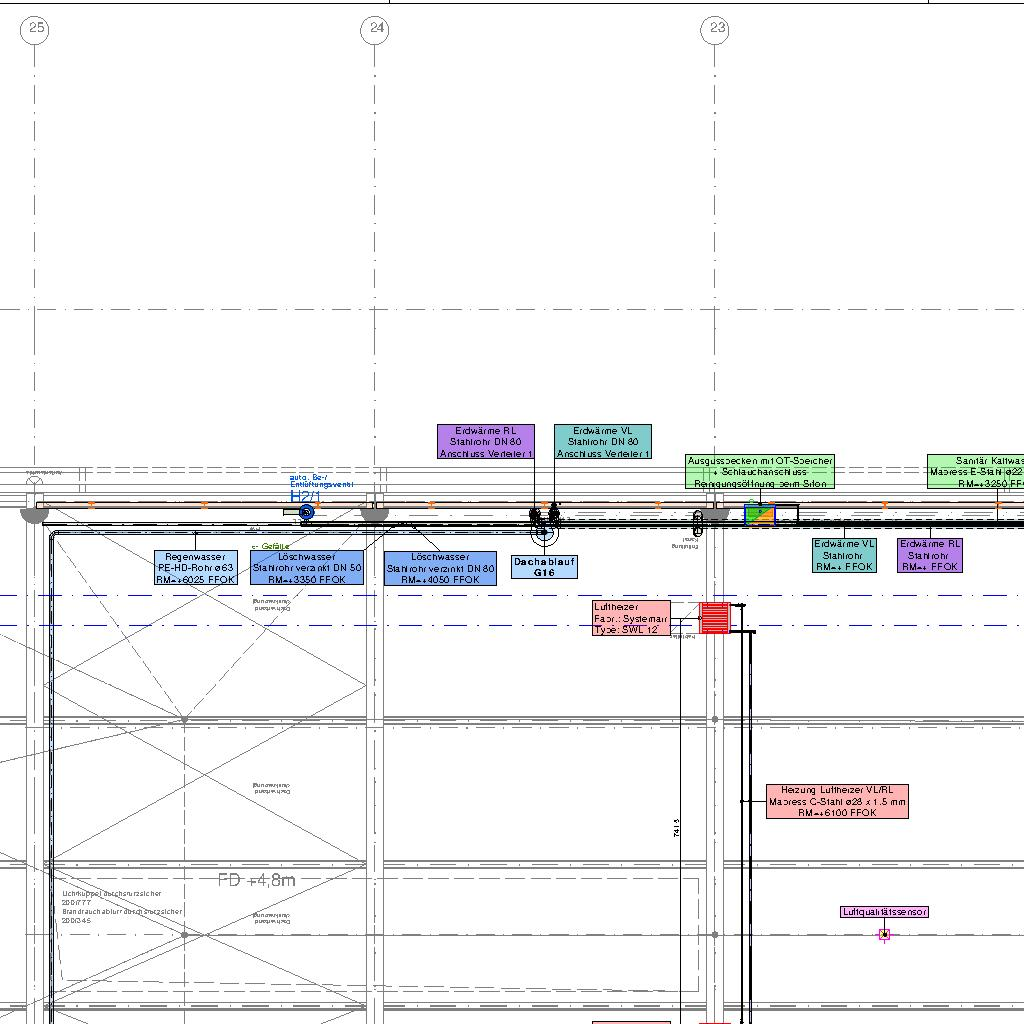The width and height of the screenshot is (1024, 1024).
Task: Click the H2/1 vent valve symbol
Action: coord(306,512)
